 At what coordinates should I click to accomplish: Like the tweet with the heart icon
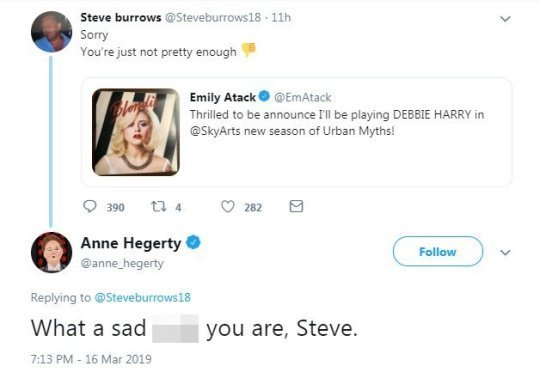click(228, 207)
